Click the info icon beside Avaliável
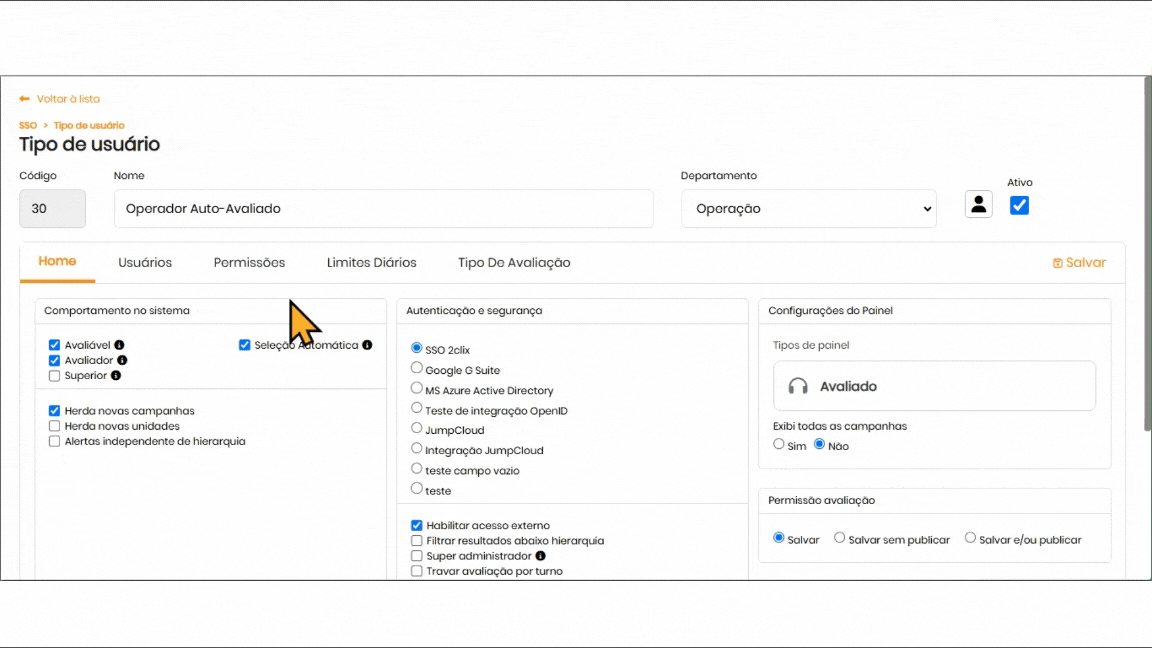 (119, 345)
